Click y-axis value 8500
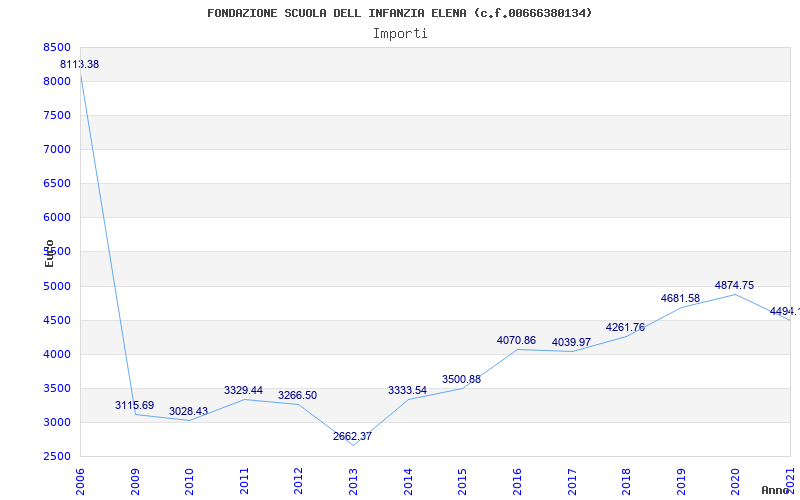Viewport: 800px width, 500px height. [x=55, y=47]
